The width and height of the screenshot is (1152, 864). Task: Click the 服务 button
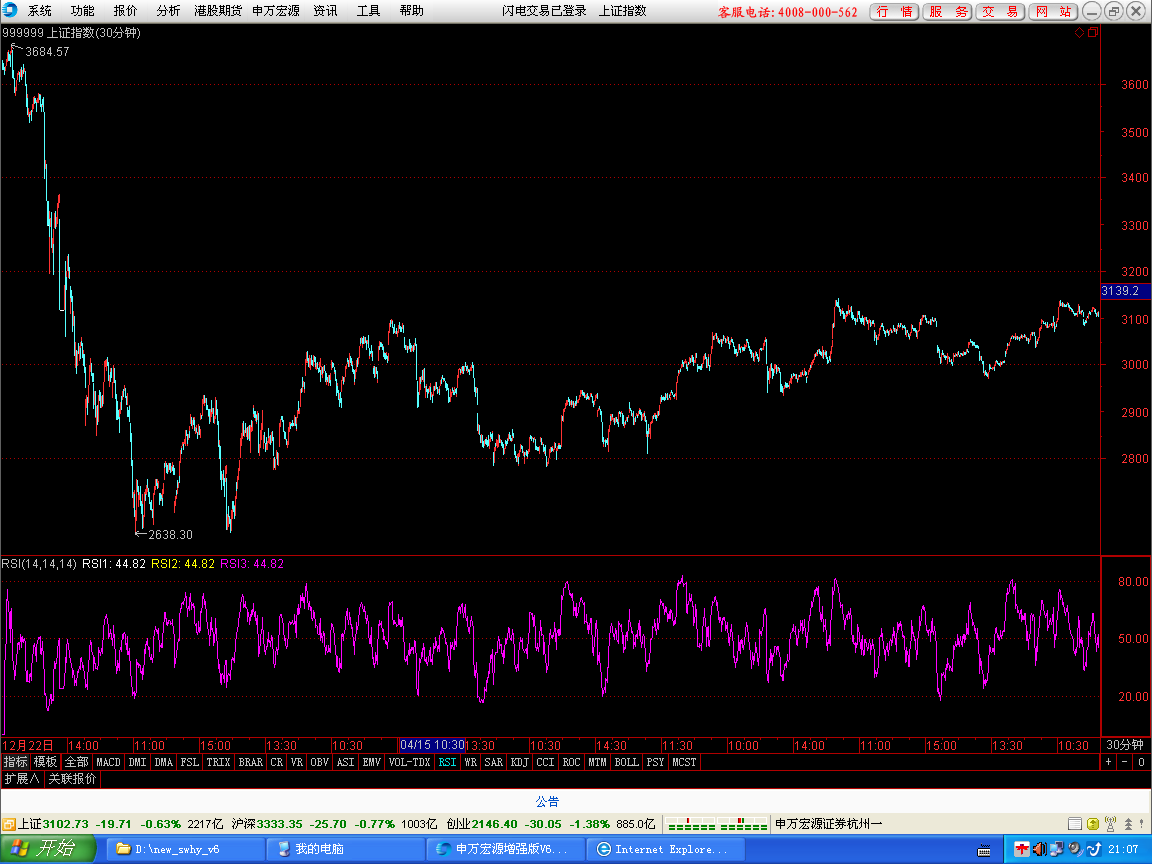pyautogui.click(x=948, y=12)
